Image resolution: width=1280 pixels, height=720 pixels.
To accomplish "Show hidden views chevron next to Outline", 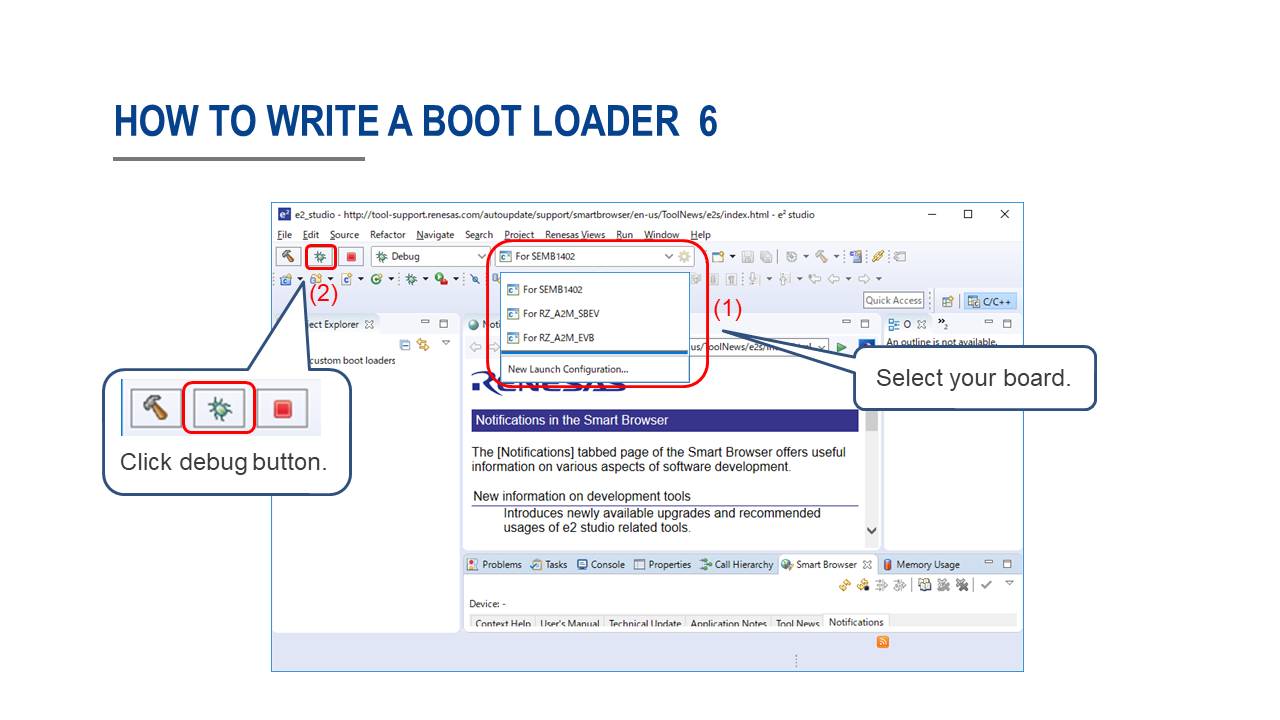I will 943,324.
